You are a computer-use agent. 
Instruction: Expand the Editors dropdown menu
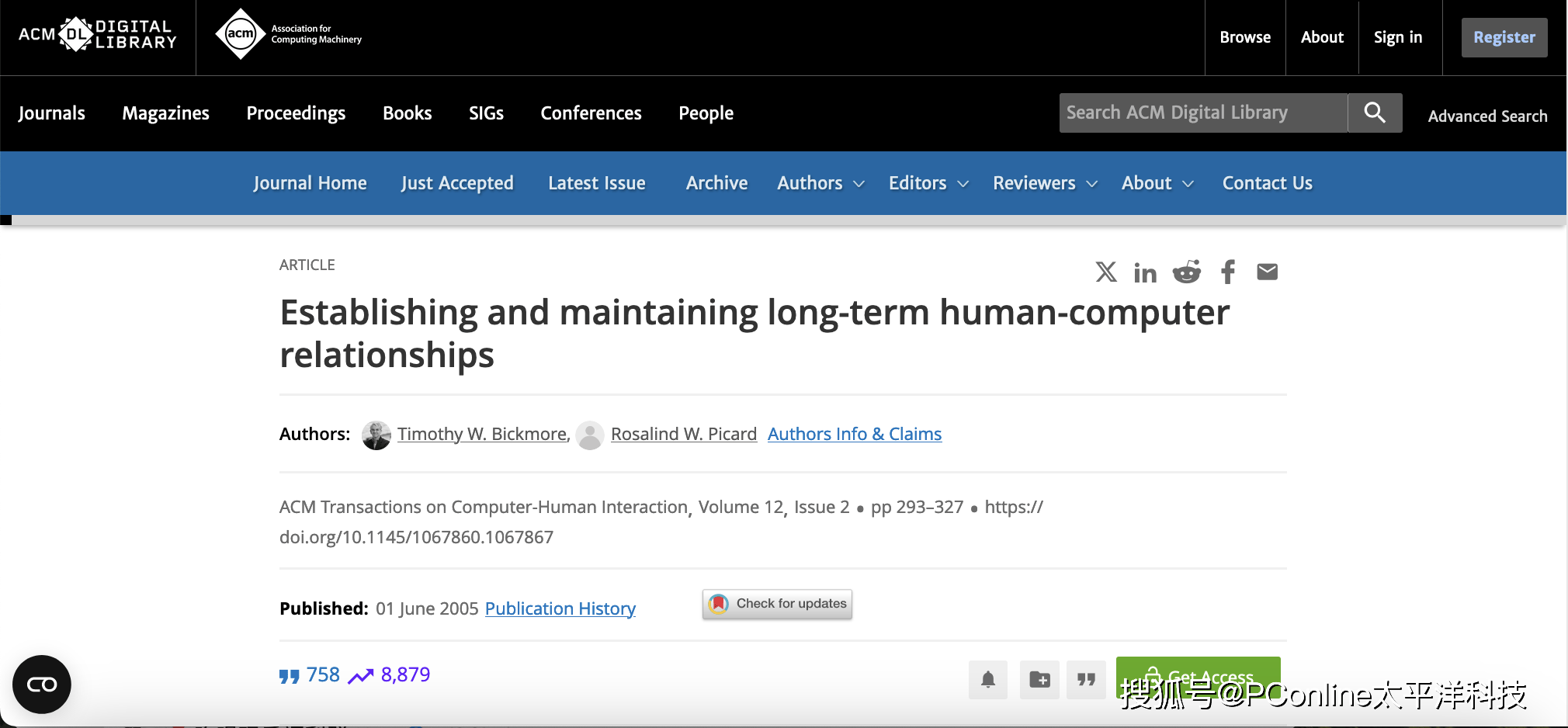point(928,183)
